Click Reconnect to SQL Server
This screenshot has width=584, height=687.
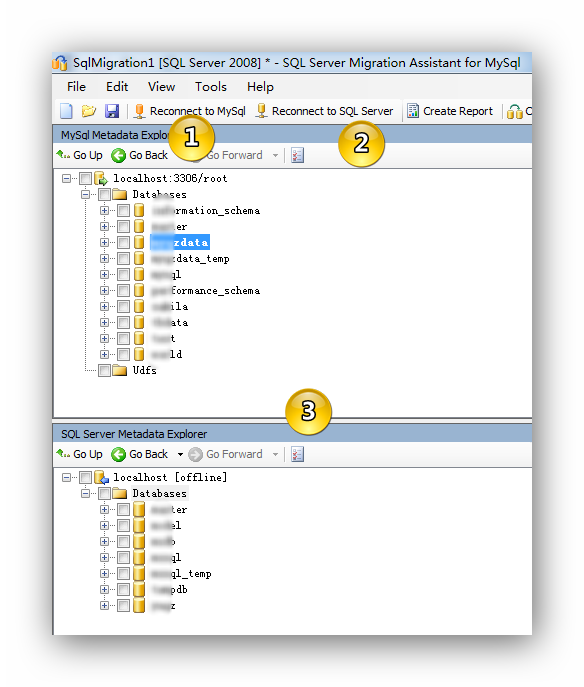tap(324, 111)
